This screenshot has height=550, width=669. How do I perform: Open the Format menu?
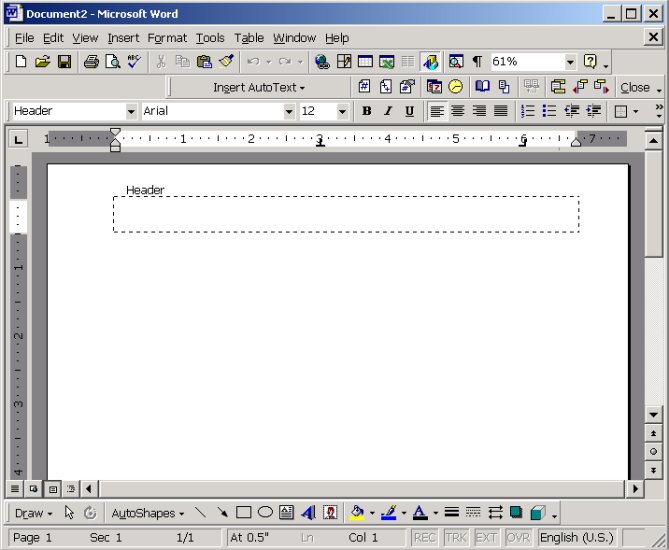click(x=167, y=38)
